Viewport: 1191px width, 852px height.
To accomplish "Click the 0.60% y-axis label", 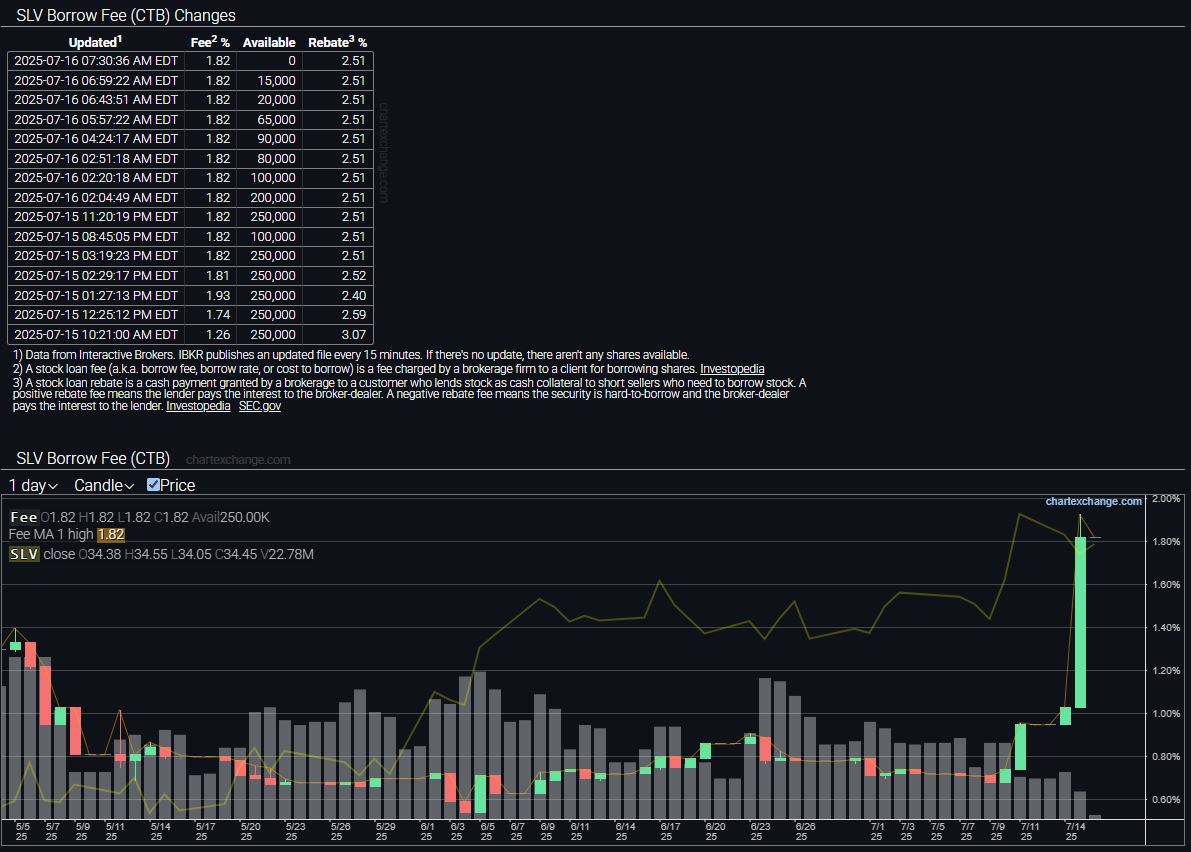I will [x=1166, y=800].
